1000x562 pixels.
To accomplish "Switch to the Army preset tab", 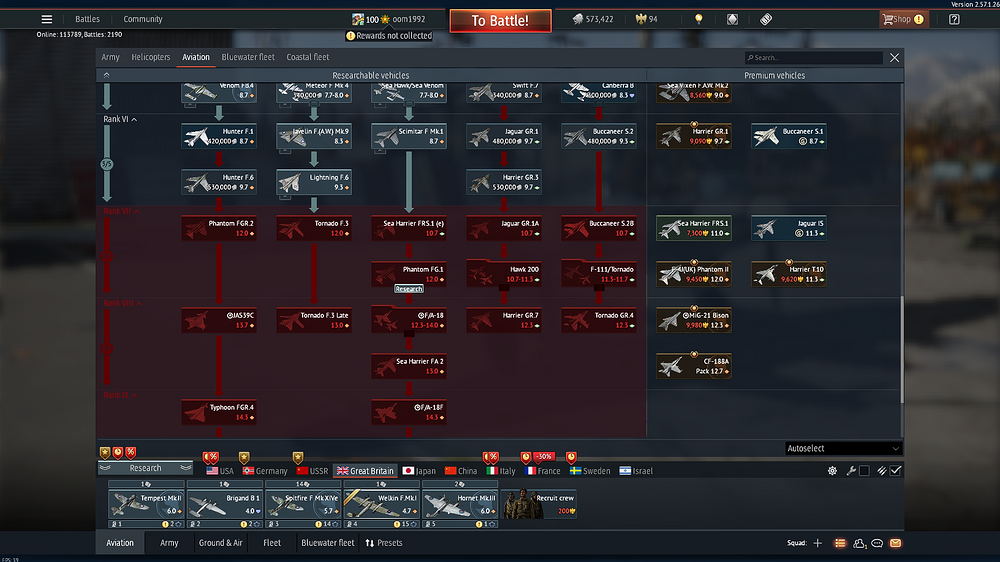I will point(169,543).
